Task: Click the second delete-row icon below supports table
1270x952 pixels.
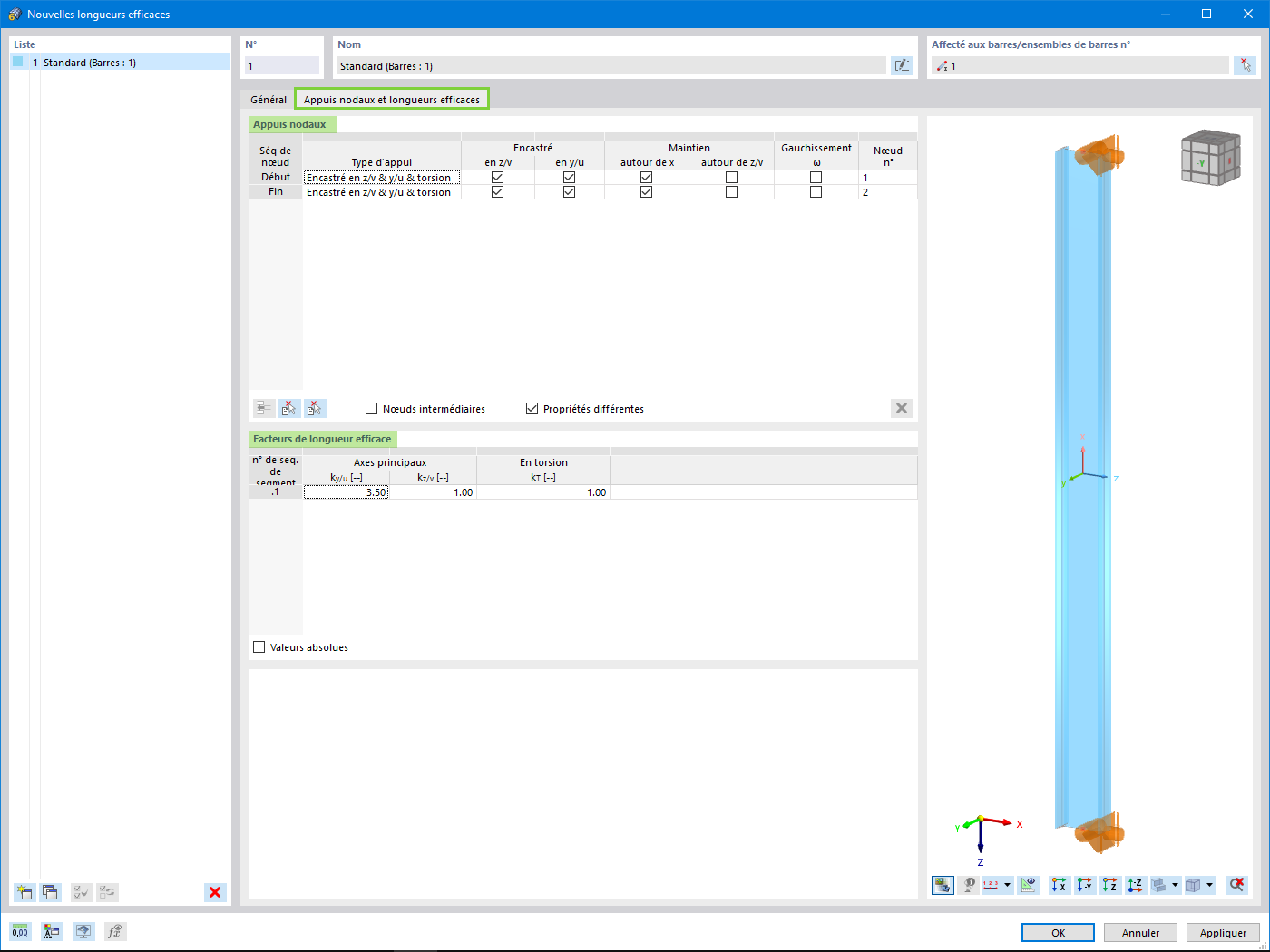Action: [x=315, y=408]
